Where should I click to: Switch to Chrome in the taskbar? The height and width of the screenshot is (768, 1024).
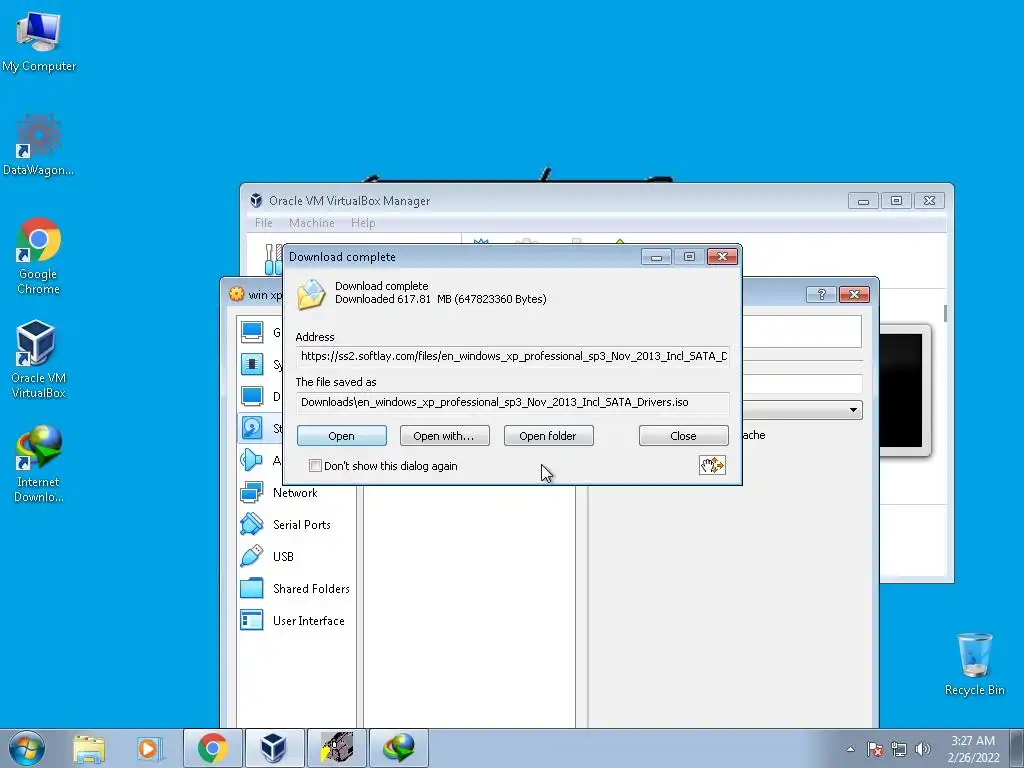click(213, 748)
